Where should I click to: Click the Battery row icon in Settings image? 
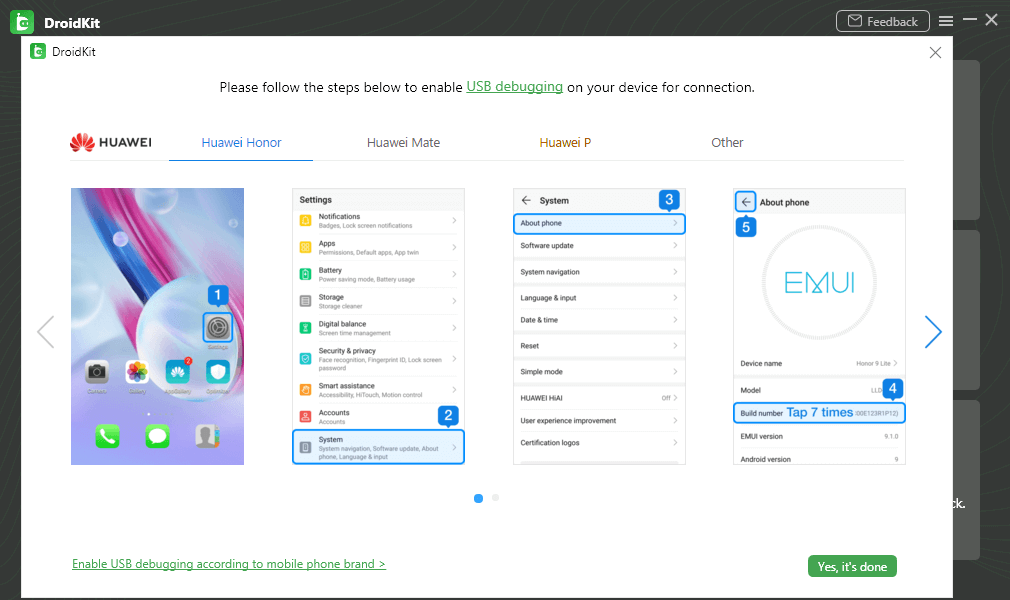point(305,274)
